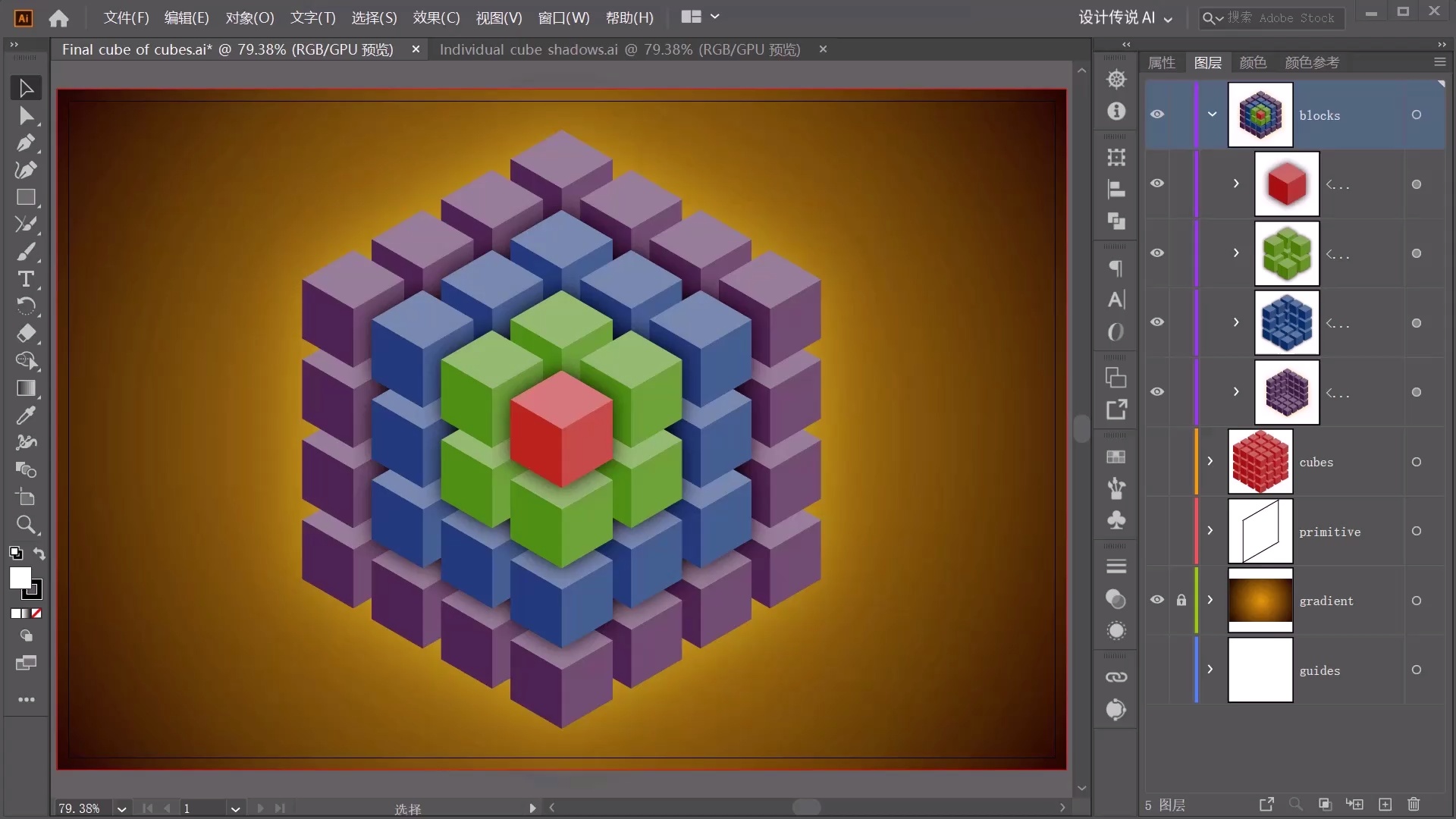This screenshot has width=1456, height=819.
Task: Expand the cubes layer
Action: point(1210,461)
